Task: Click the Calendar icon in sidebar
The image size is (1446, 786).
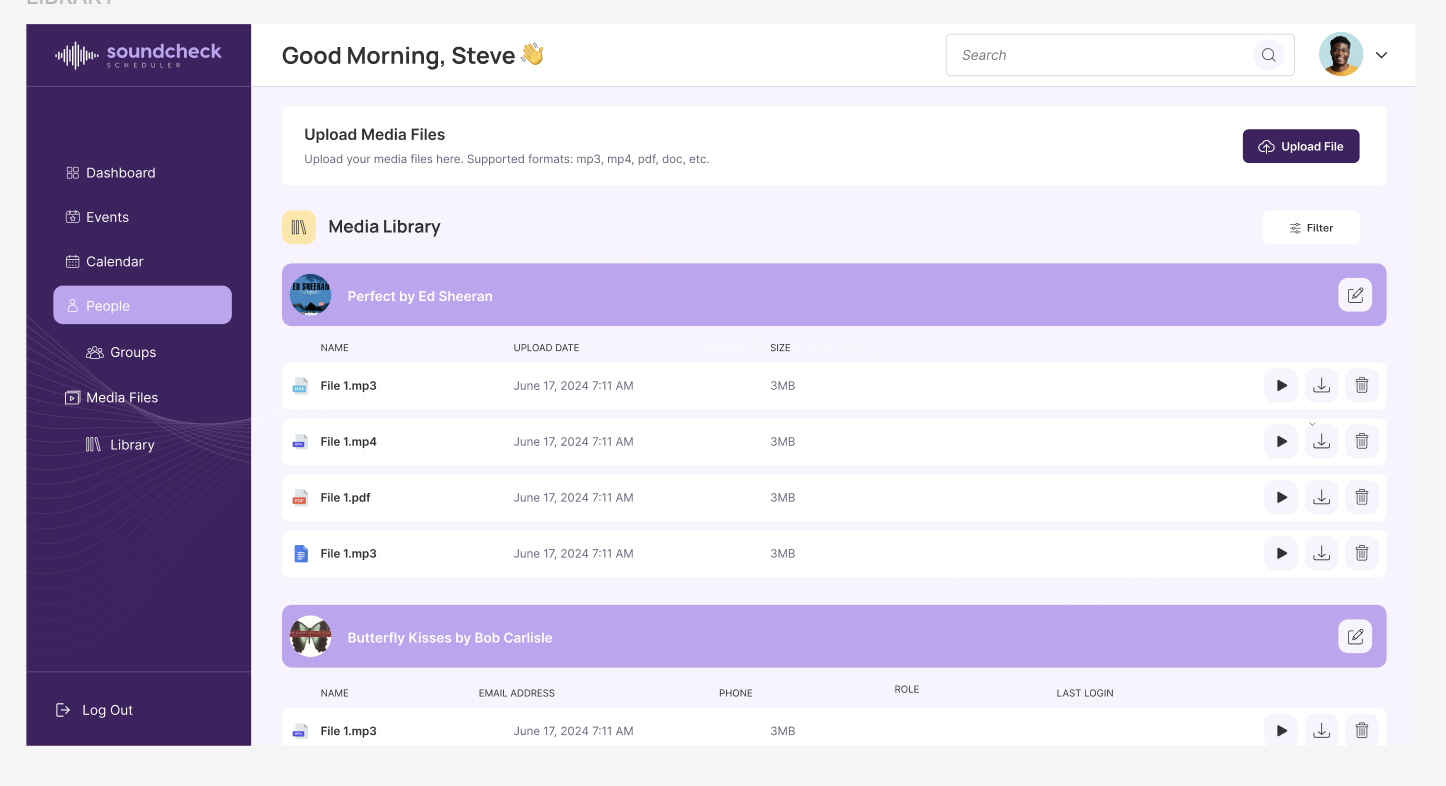Action: tap(72, 261)
